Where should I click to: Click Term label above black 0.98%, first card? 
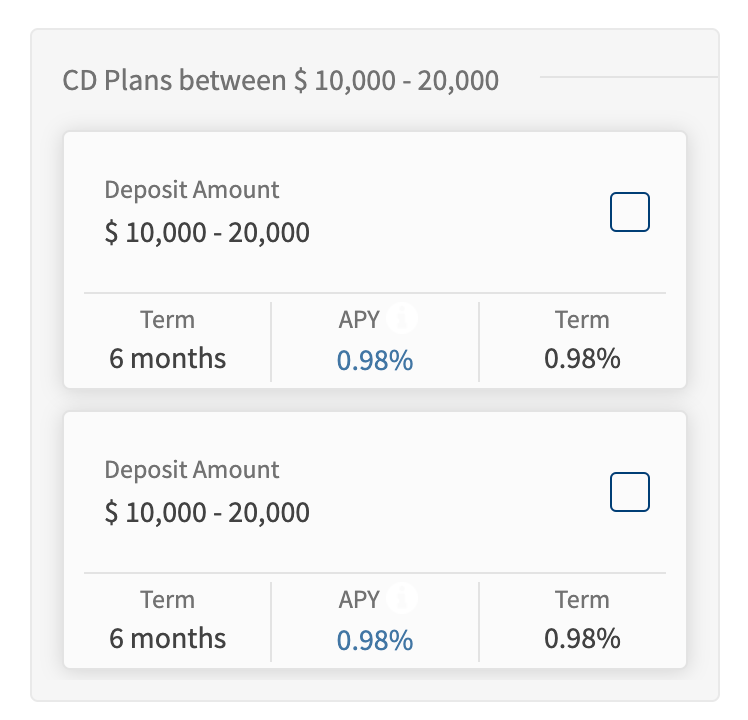pyautogui.click(x=582, y=319)
